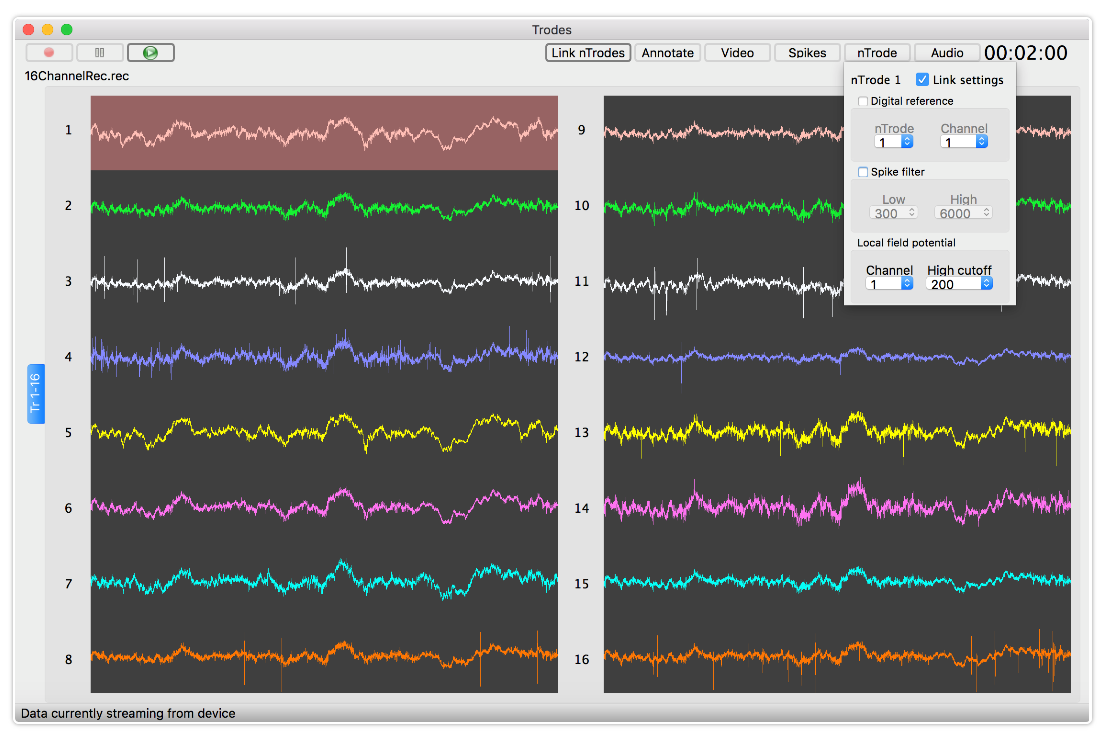This screenshot has width=1103, height=736.
Task: Select orange channel 8 trace
Action: [x=324, y=656]
